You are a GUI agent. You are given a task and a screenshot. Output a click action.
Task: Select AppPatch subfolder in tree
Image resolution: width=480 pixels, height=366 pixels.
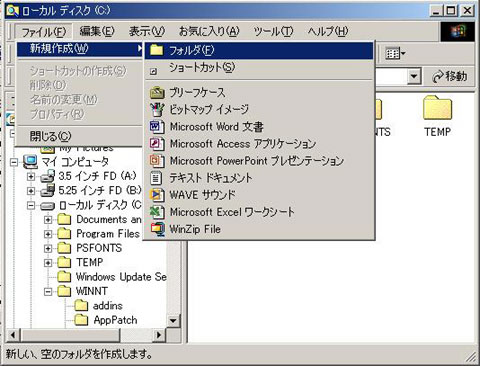click(115, 320)
